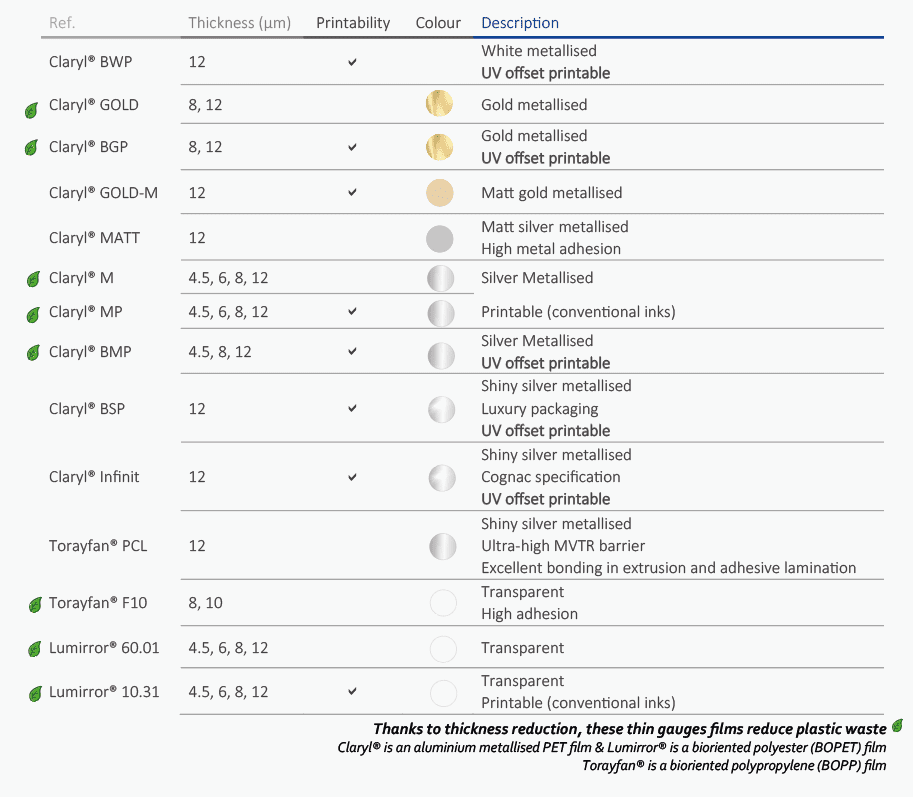This screenshot has width=913, height=797.
Task: Click the Torayfan F10 reference name
Action: point(98,603)
